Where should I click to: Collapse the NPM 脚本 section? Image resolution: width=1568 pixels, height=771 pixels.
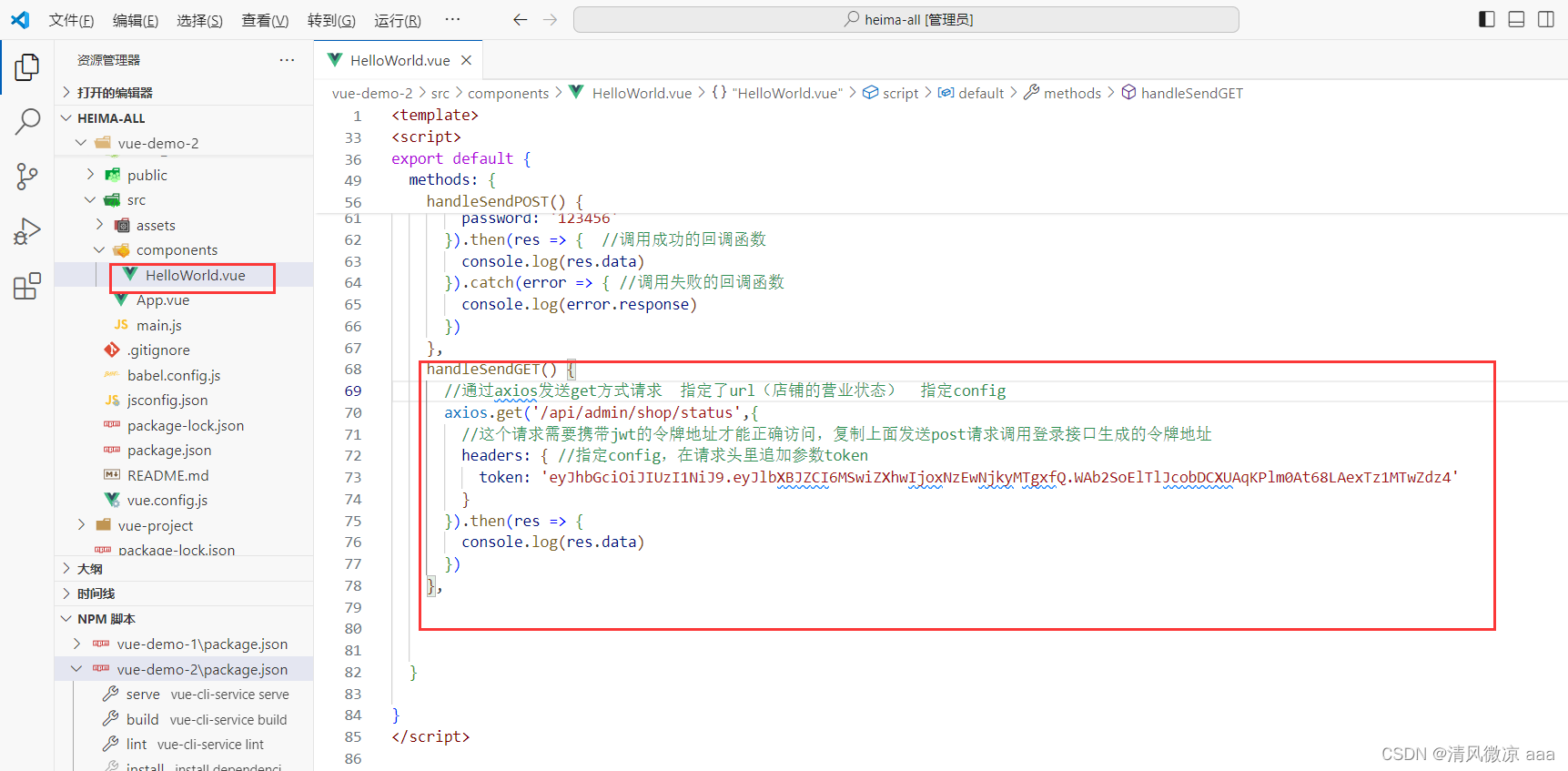(184, 619)
